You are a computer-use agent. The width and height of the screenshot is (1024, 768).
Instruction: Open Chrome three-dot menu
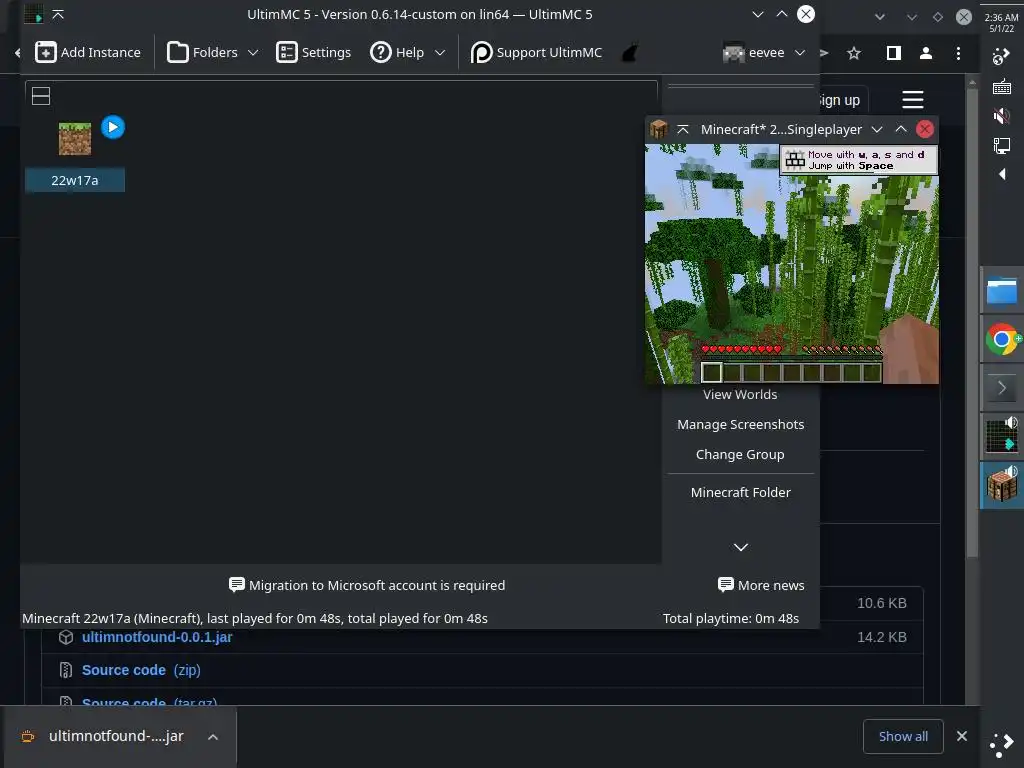click(958, 53)
